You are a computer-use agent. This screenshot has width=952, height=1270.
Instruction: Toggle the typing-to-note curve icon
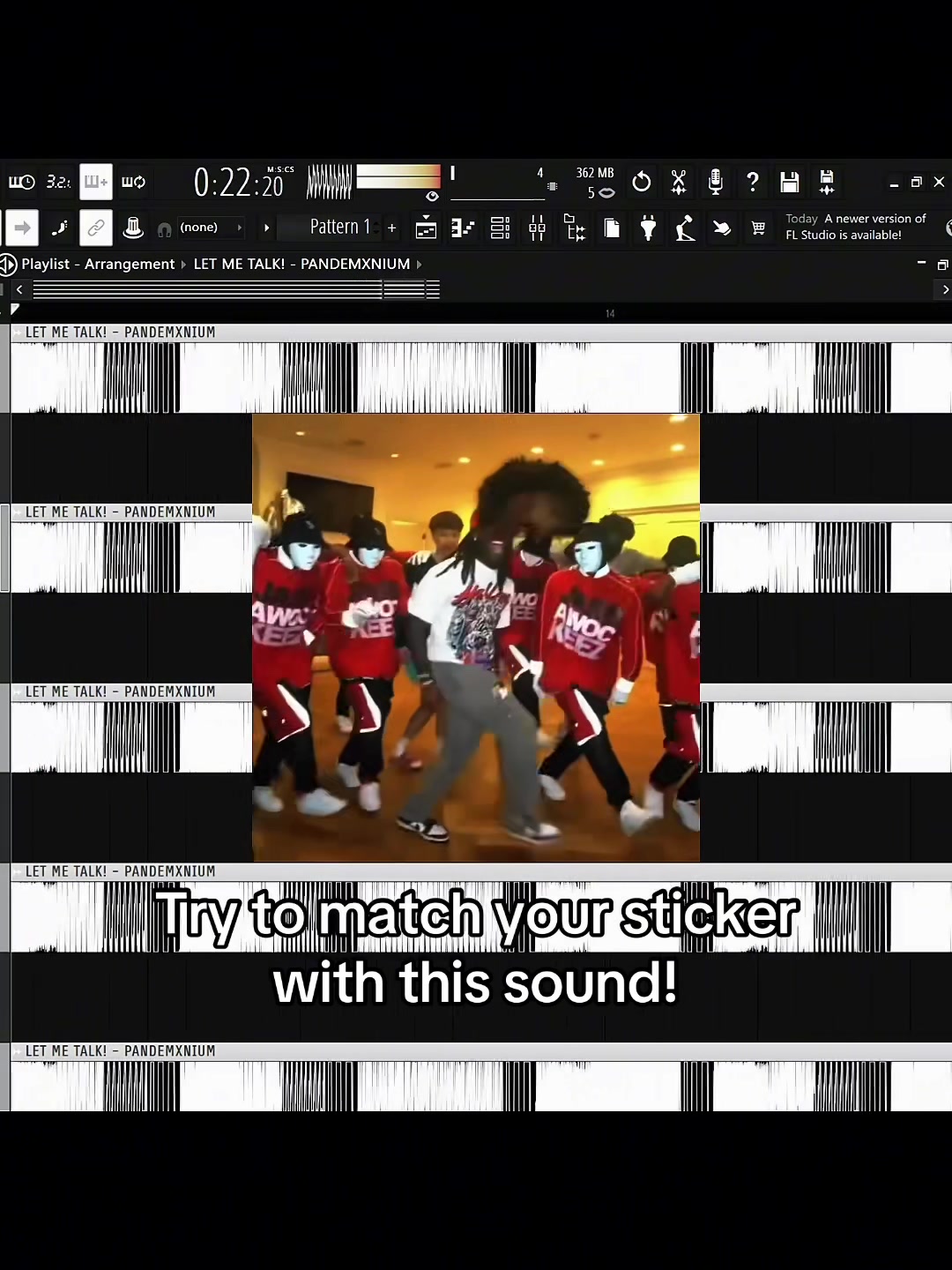click(x=59, y=228)
